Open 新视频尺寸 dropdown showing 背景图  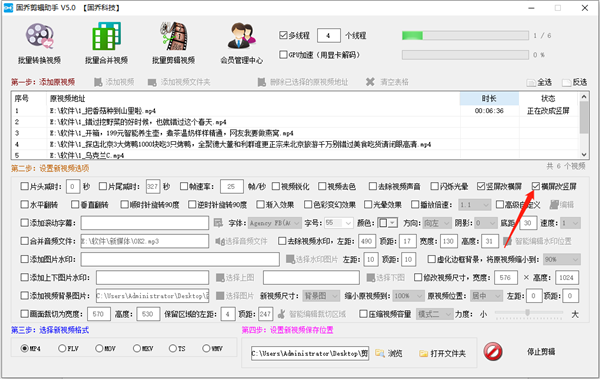point(321,296)
